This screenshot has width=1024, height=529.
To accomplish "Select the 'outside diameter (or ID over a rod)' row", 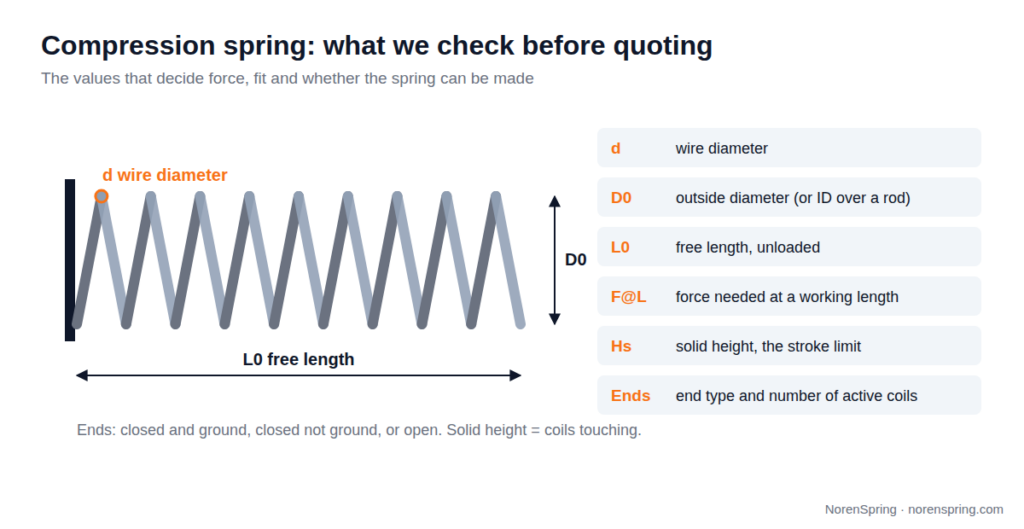I will [789, 197].
